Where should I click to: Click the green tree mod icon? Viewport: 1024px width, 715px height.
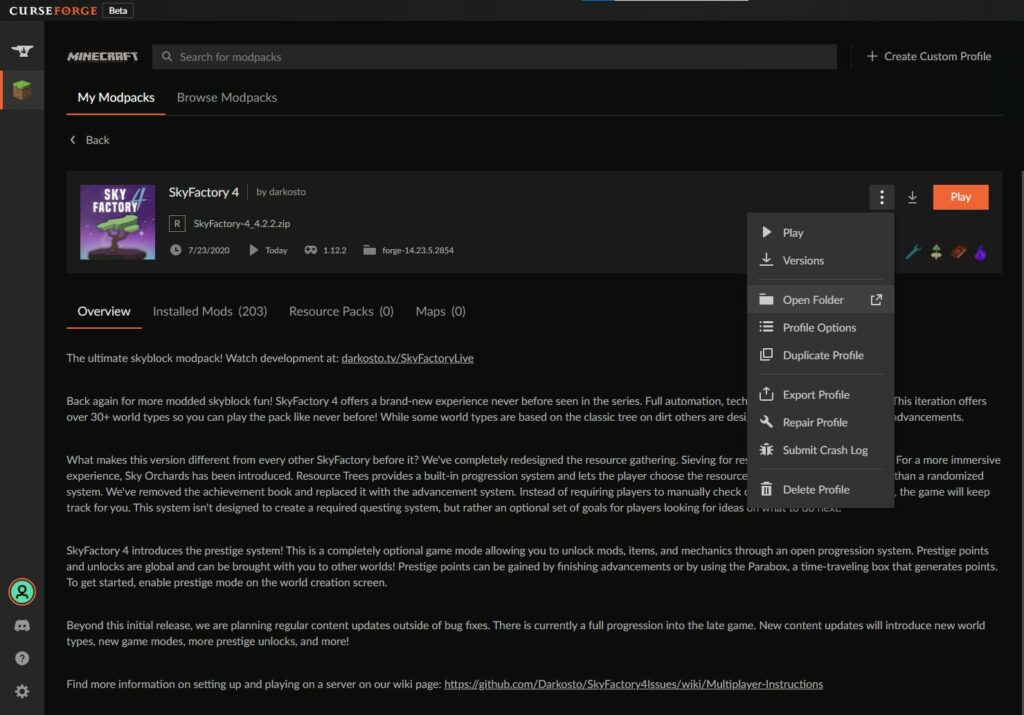pos(936,252)
